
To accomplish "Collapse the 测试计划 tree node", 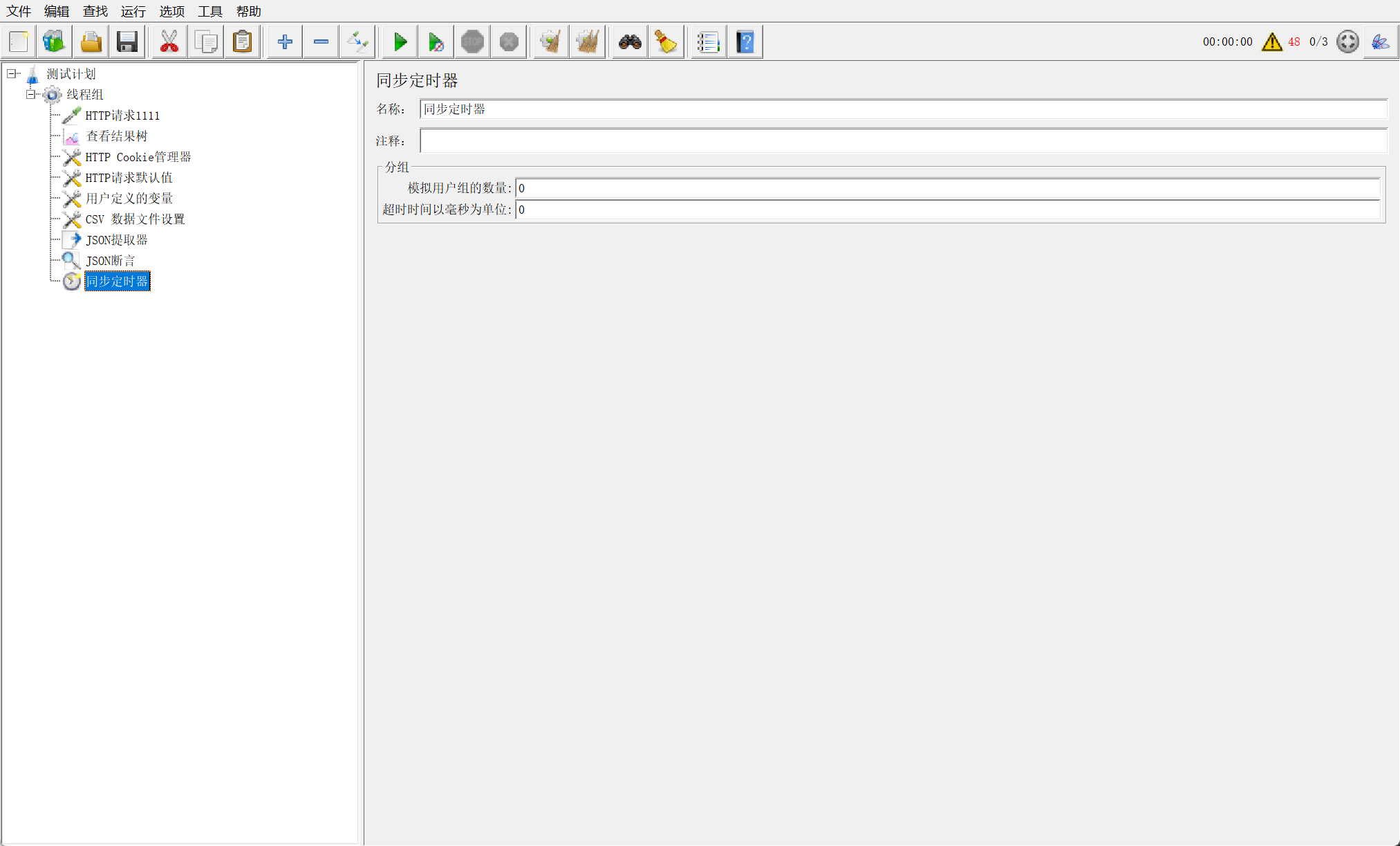I will pos(12,73).
